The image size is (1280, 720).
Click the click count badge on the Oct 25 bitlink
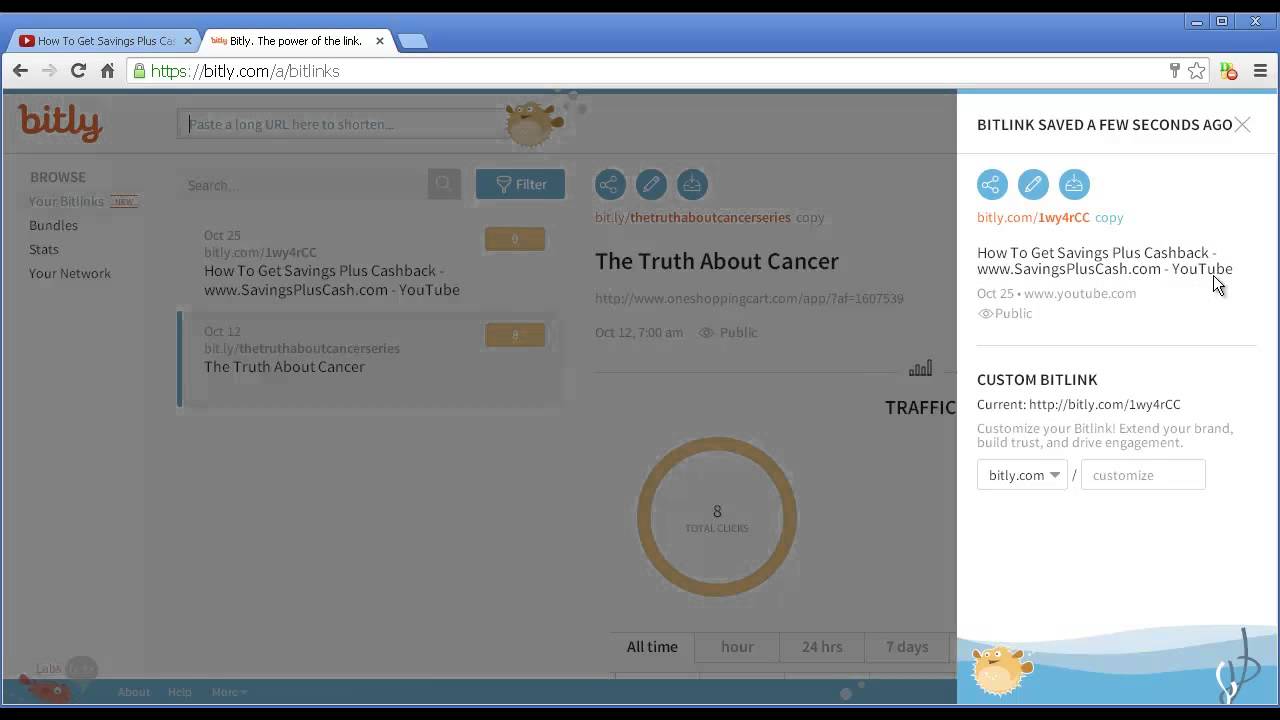click(x=515, y=239)
